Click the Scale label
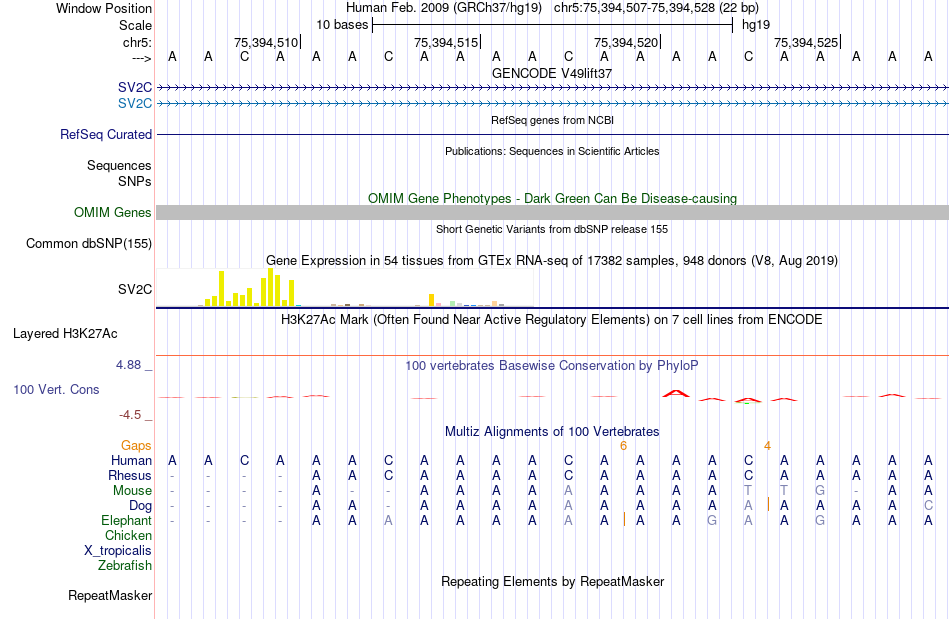This screenshot has width=950, height=619. pos(135,25)
